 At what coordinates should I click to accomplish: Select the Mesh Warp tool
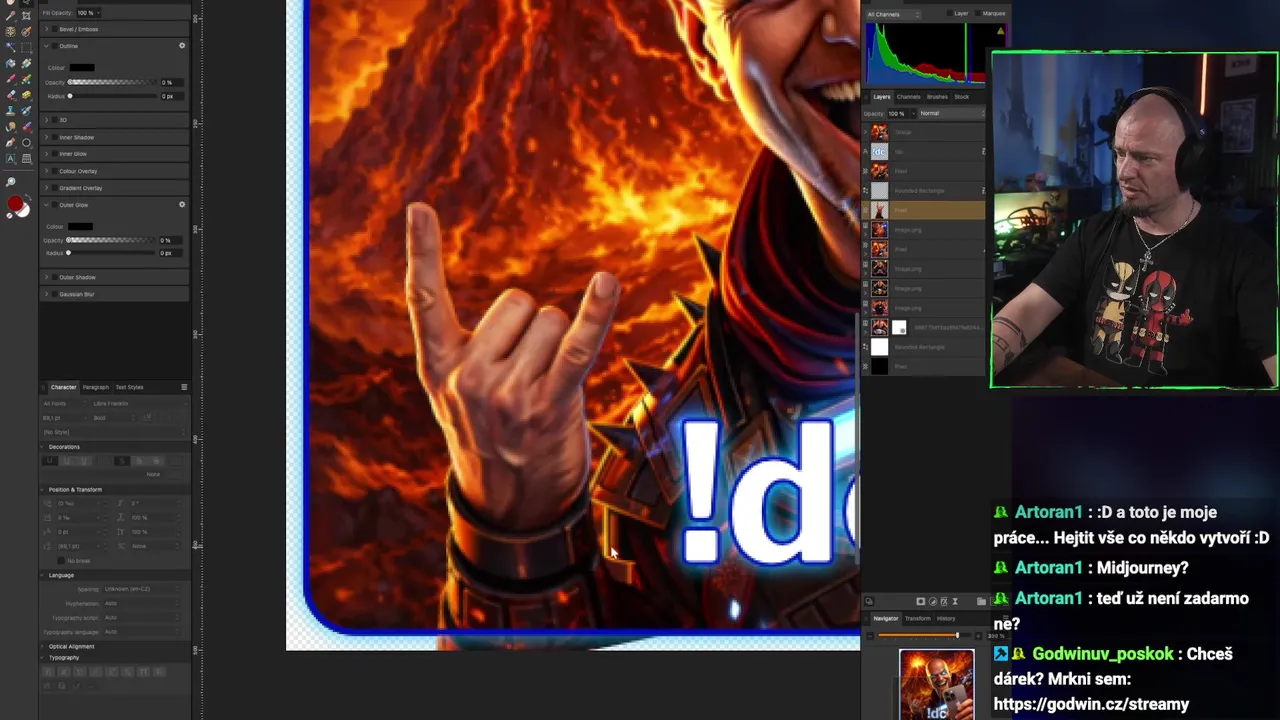[27, 158]
